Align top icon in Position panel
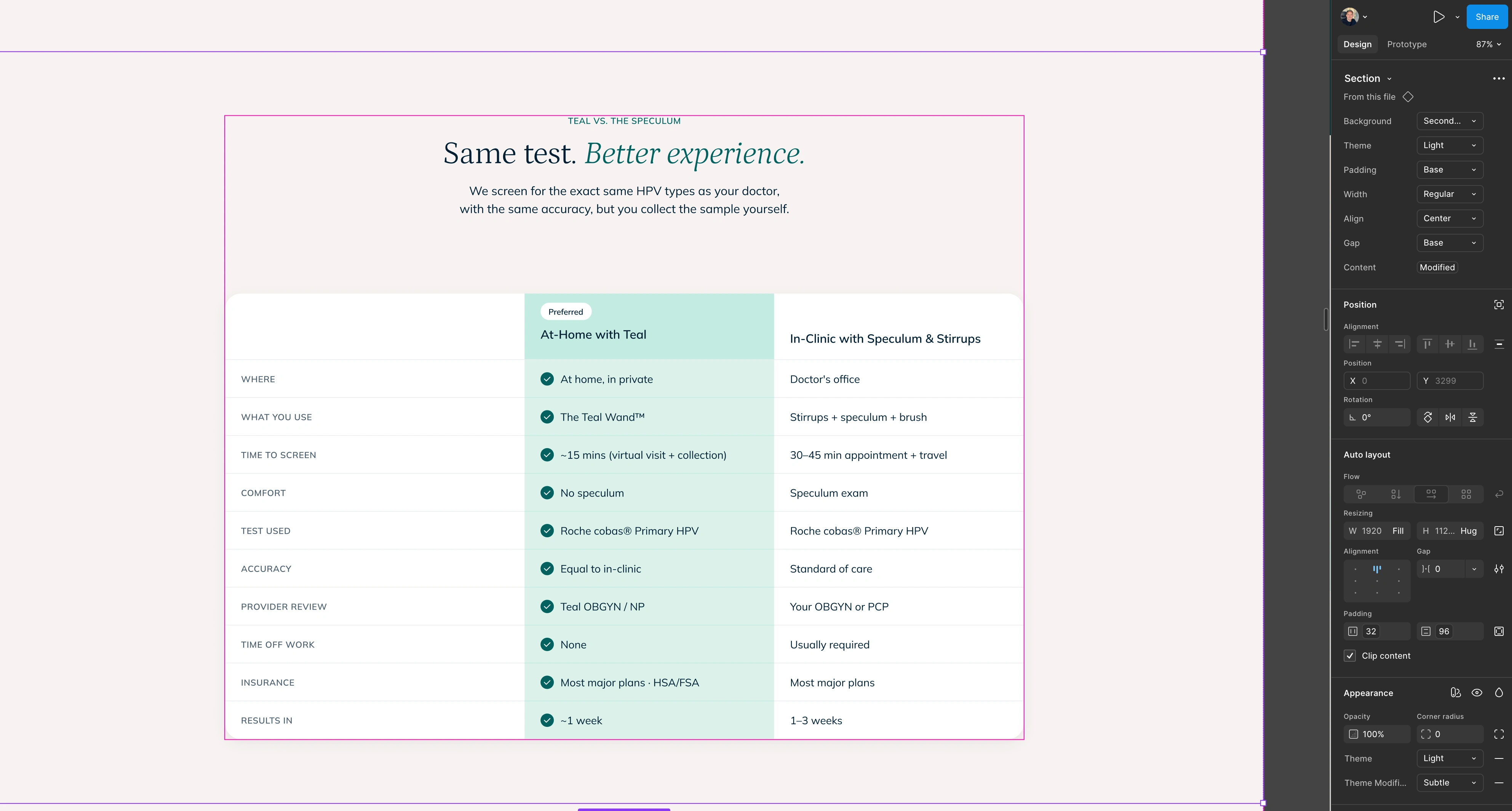The image size is (1512, 811). pos(1427,345)
